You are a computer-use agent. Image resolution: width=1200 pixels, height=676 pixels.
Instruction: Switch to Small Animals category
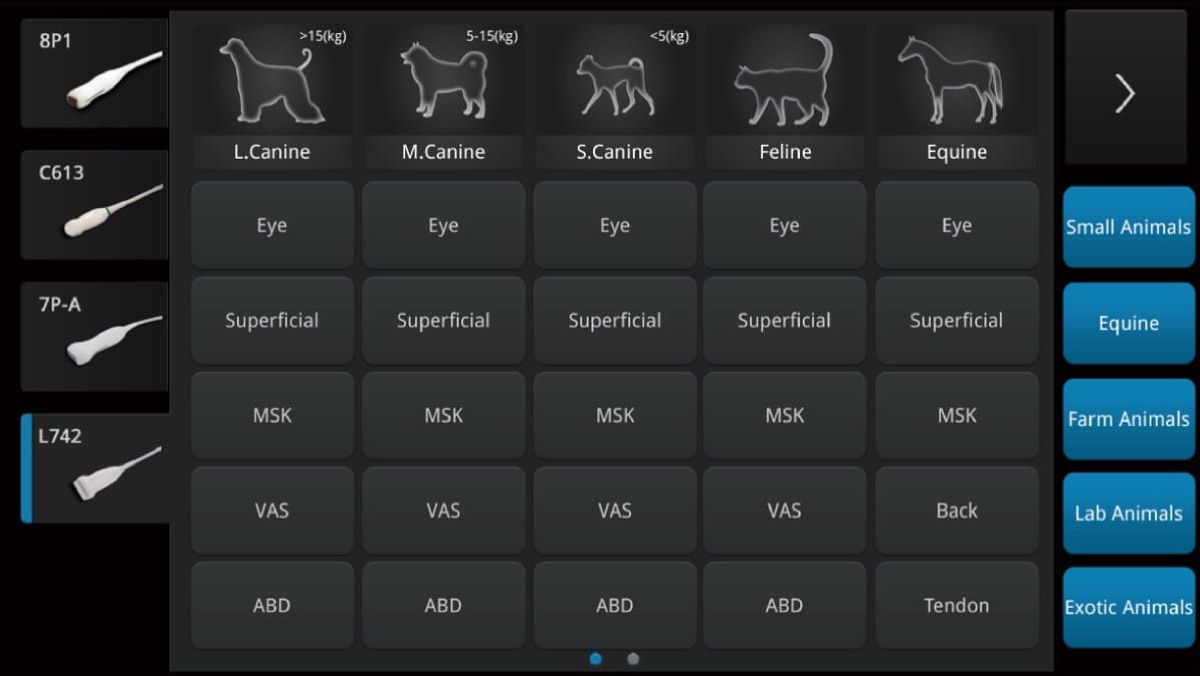coord(1128,227)
